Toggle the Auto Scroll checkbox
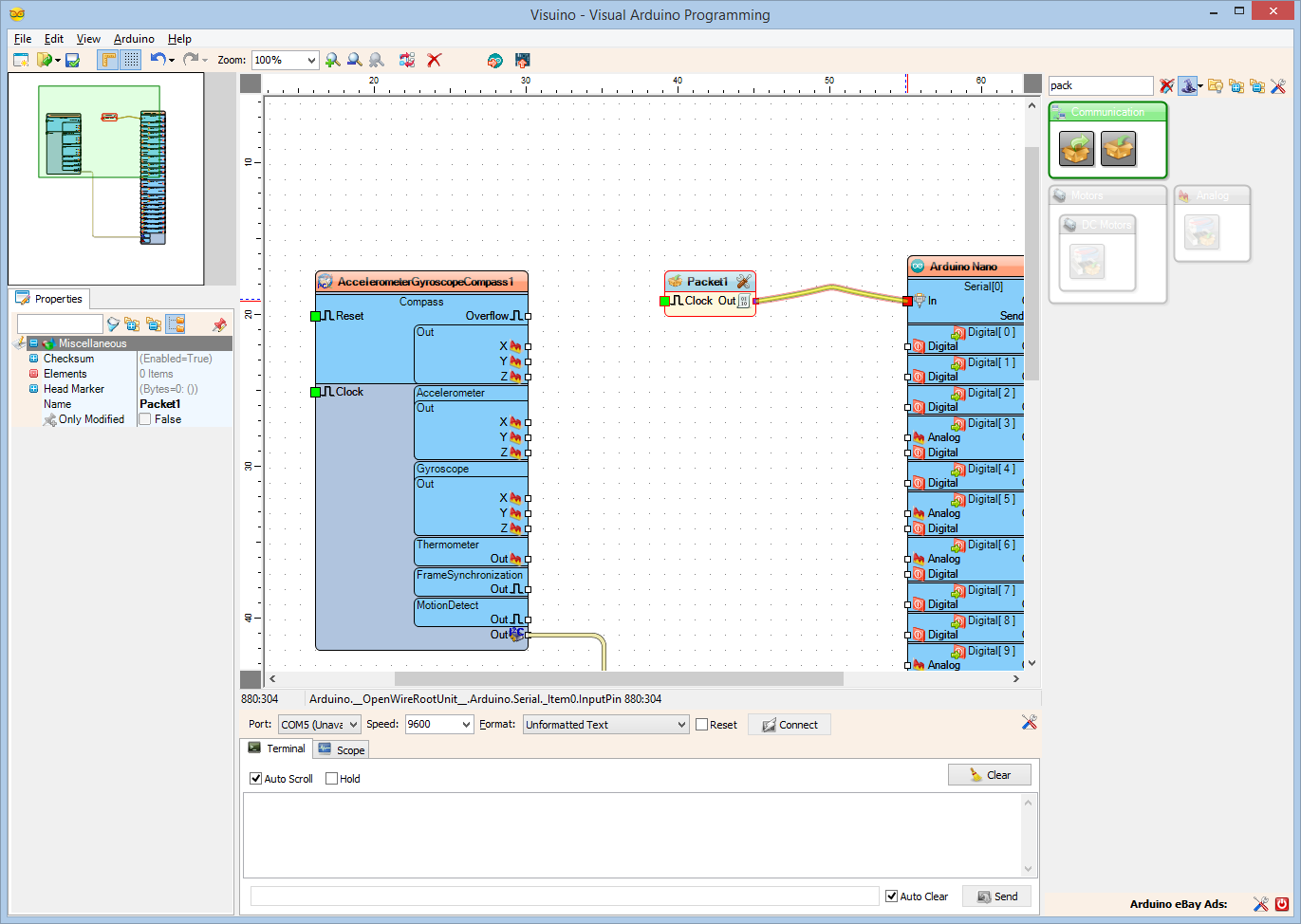Screen dimensions: 1301x924 [x=255, y=779]
